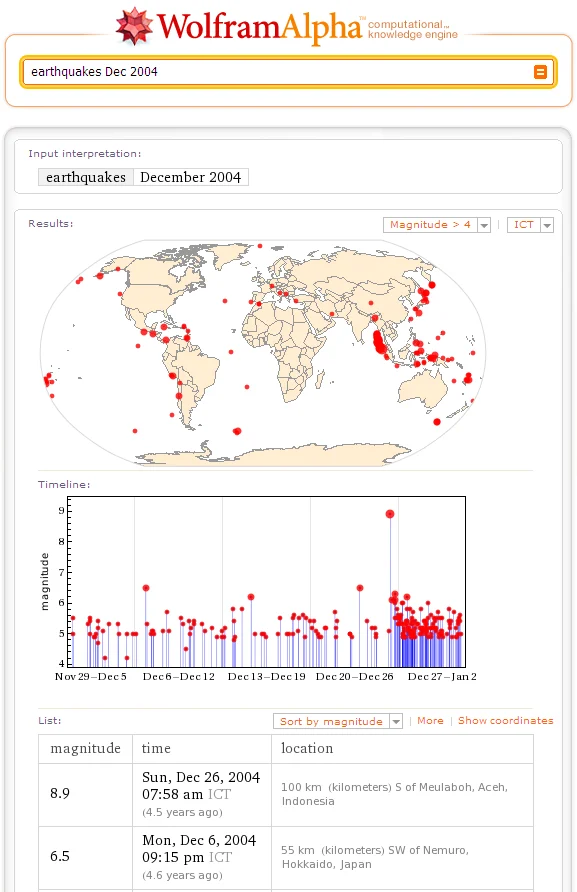Click the time column header

(x=156, y=749)
